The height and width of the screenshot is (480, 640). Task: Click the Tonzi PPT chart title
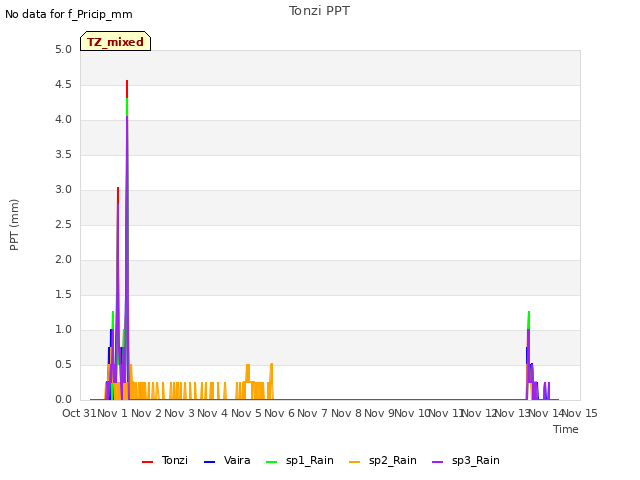(x=319, y=11)
